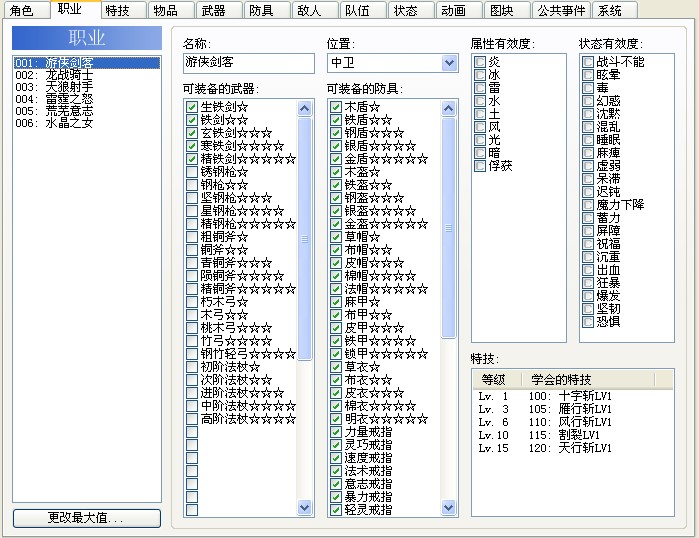Image resolution: width=699 pixels, height=538 pixels.
Task: Uncheck the 木盾☆ armor checkbox
Action: 336,107
